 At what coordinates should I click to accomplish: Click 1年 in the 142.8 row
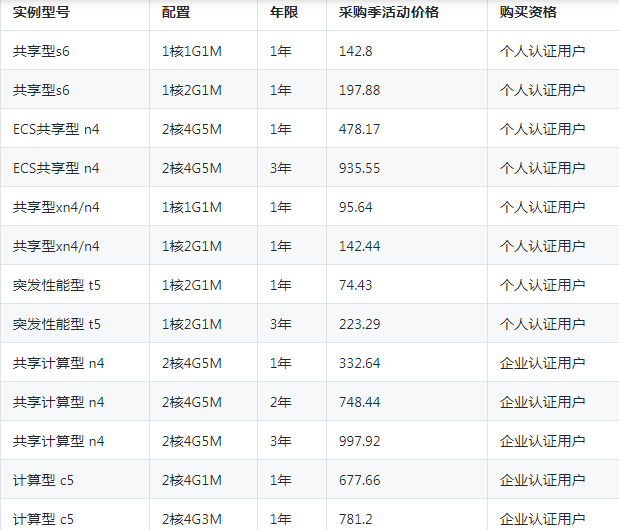[281, 51]
